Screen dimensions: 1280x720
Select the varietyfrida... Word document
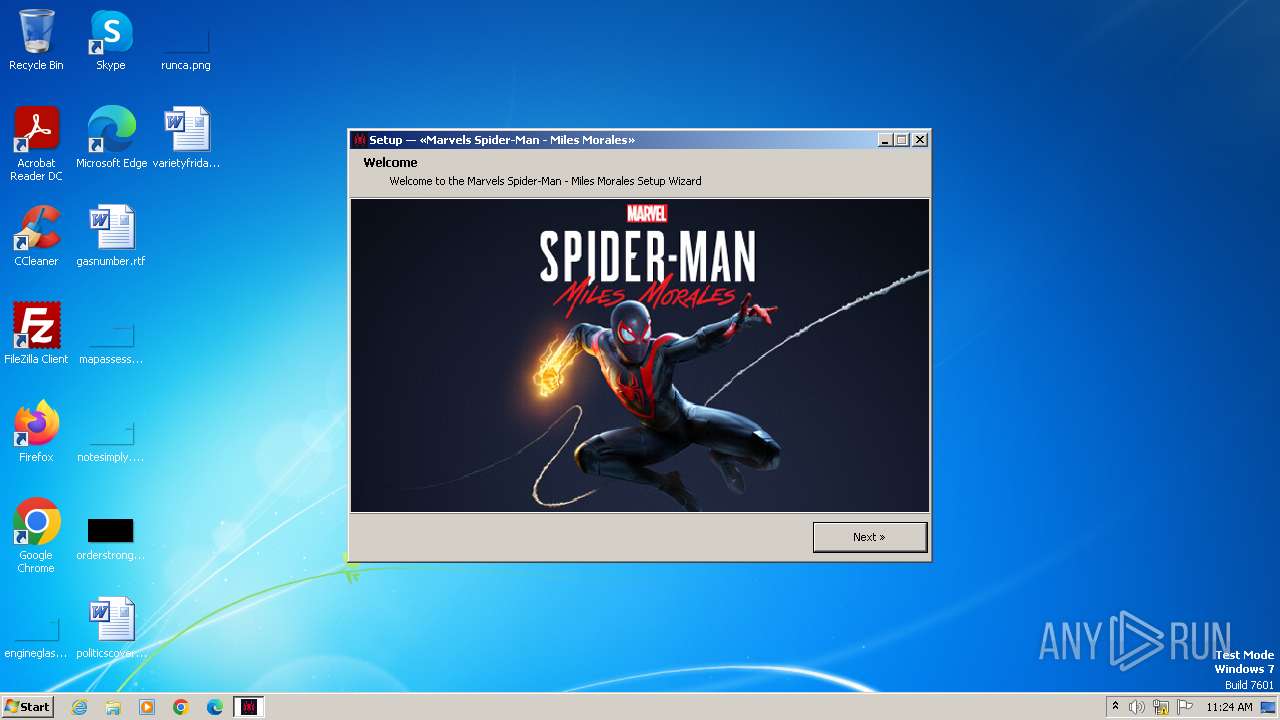[x=186, y=138]
